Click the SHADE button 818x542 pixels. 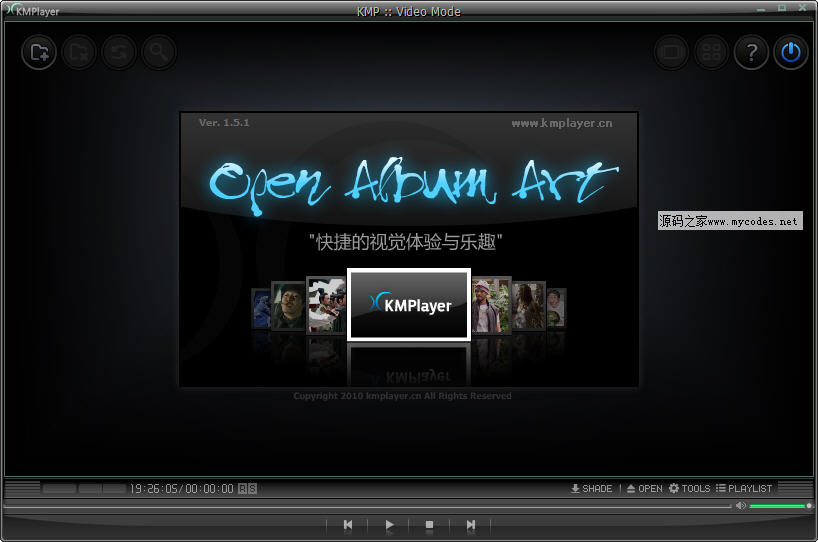592,489
